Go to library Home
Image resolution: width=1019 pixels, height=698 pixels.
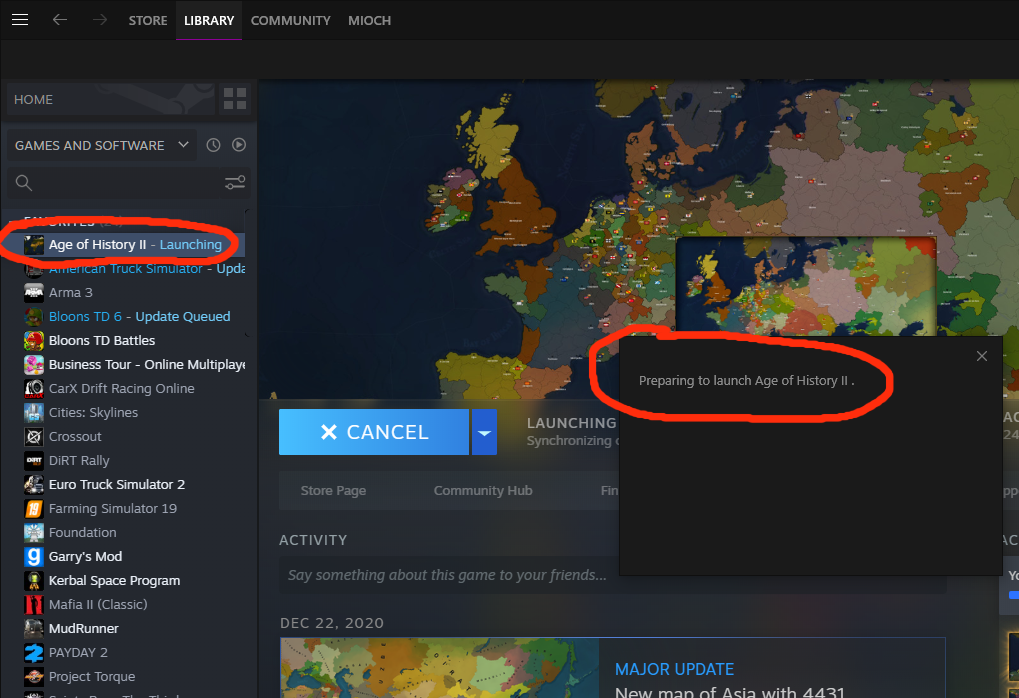tap(110, 99)
